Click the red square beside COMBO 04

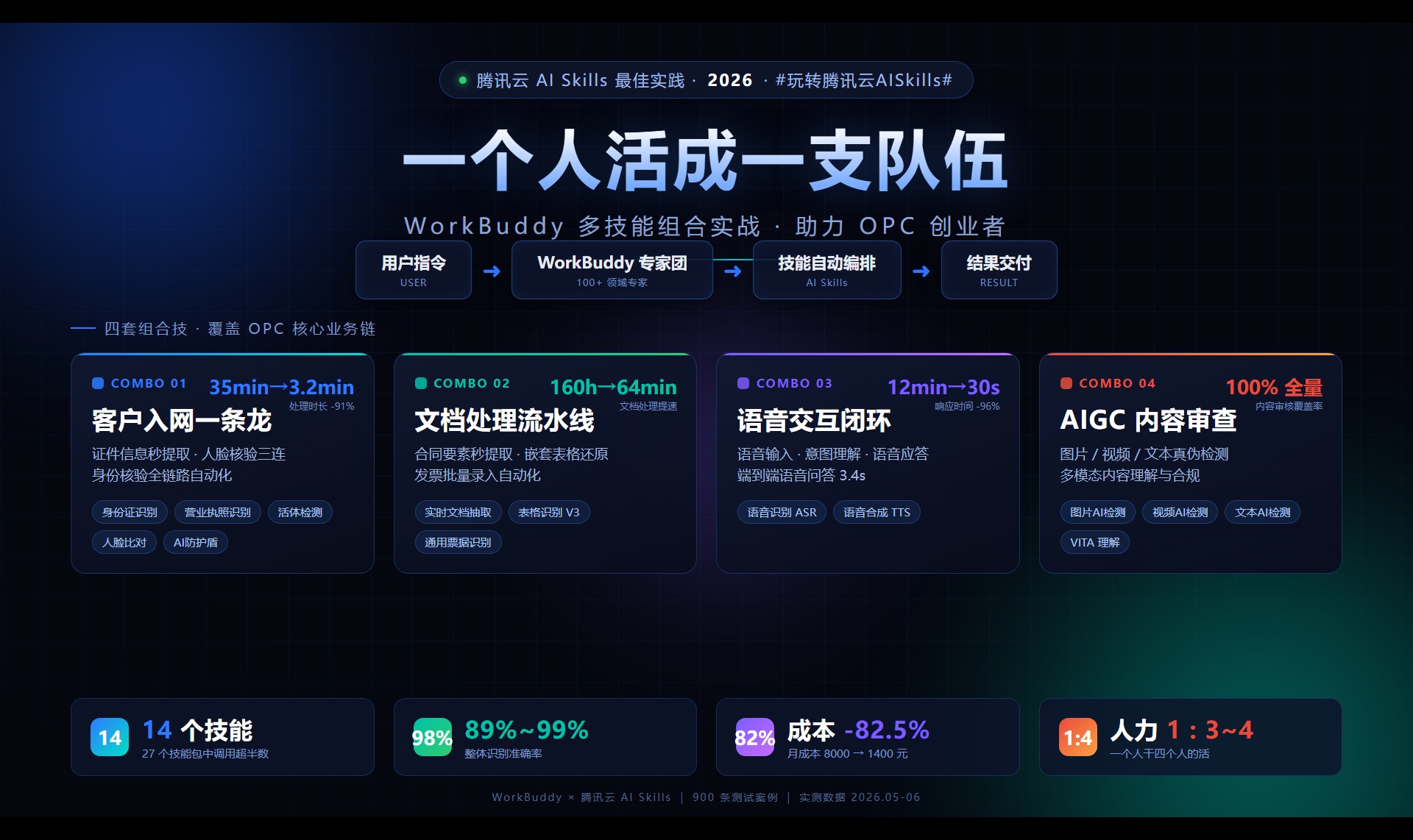1066,383
